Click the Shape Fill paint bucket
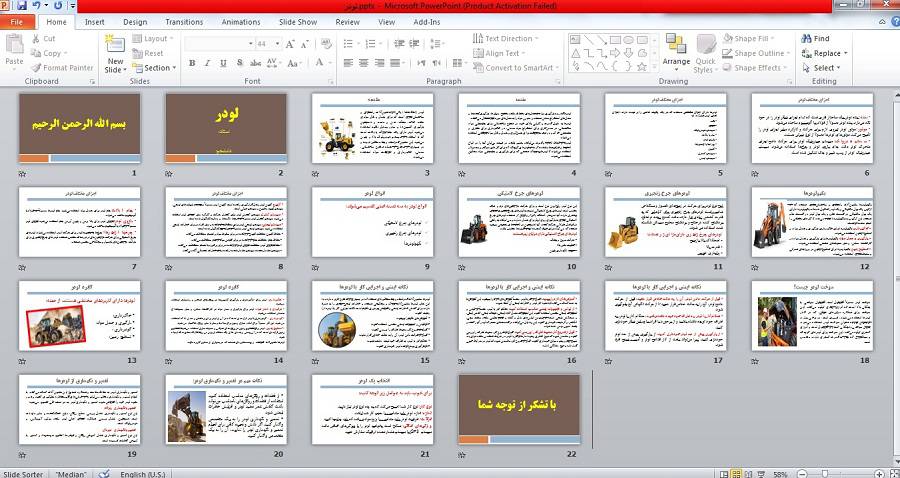 click(x=728, y=38)
